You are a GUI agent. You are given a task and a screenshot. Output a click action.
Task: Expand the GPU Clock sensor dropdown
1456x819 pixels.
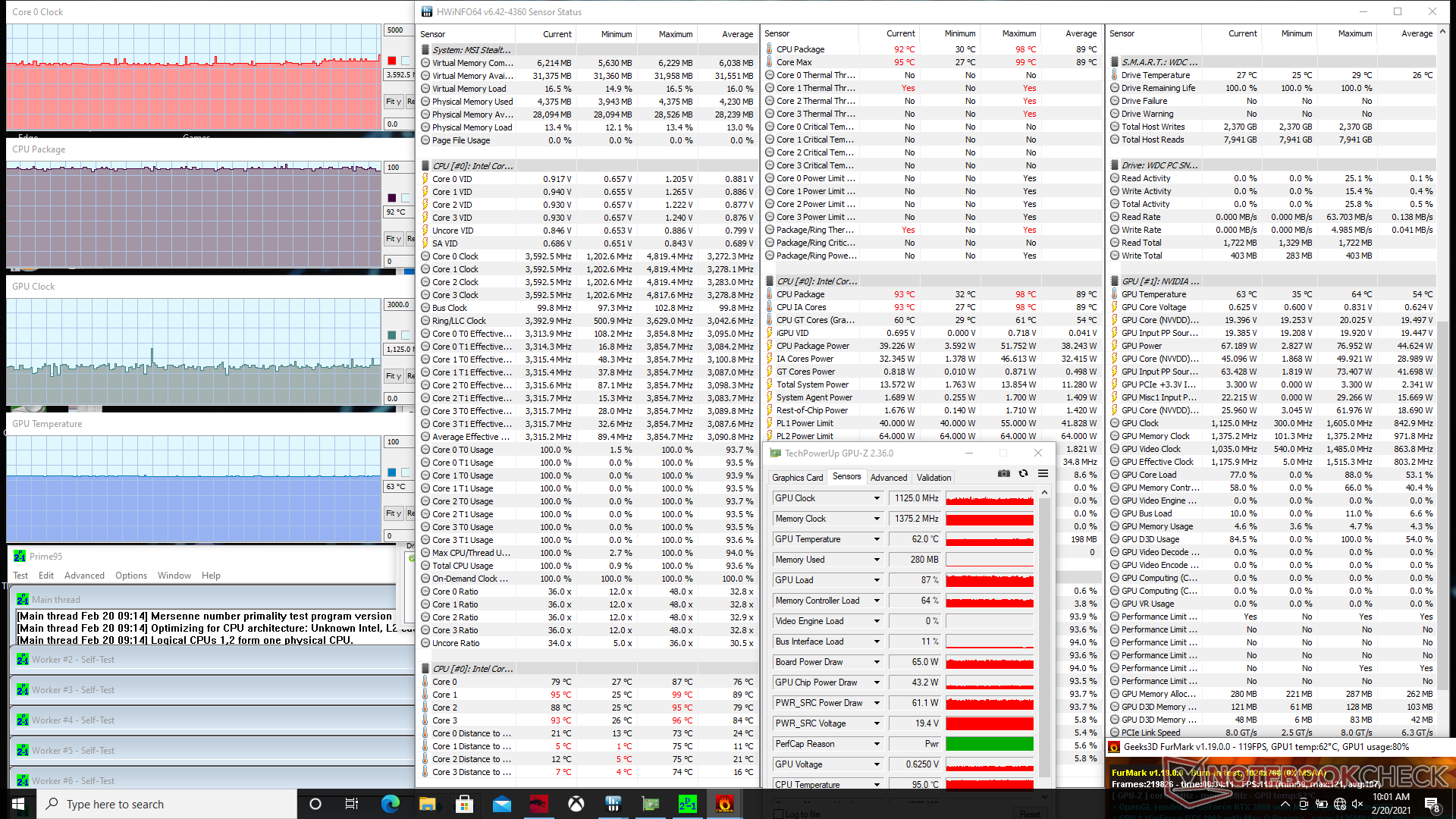[877, 498]
